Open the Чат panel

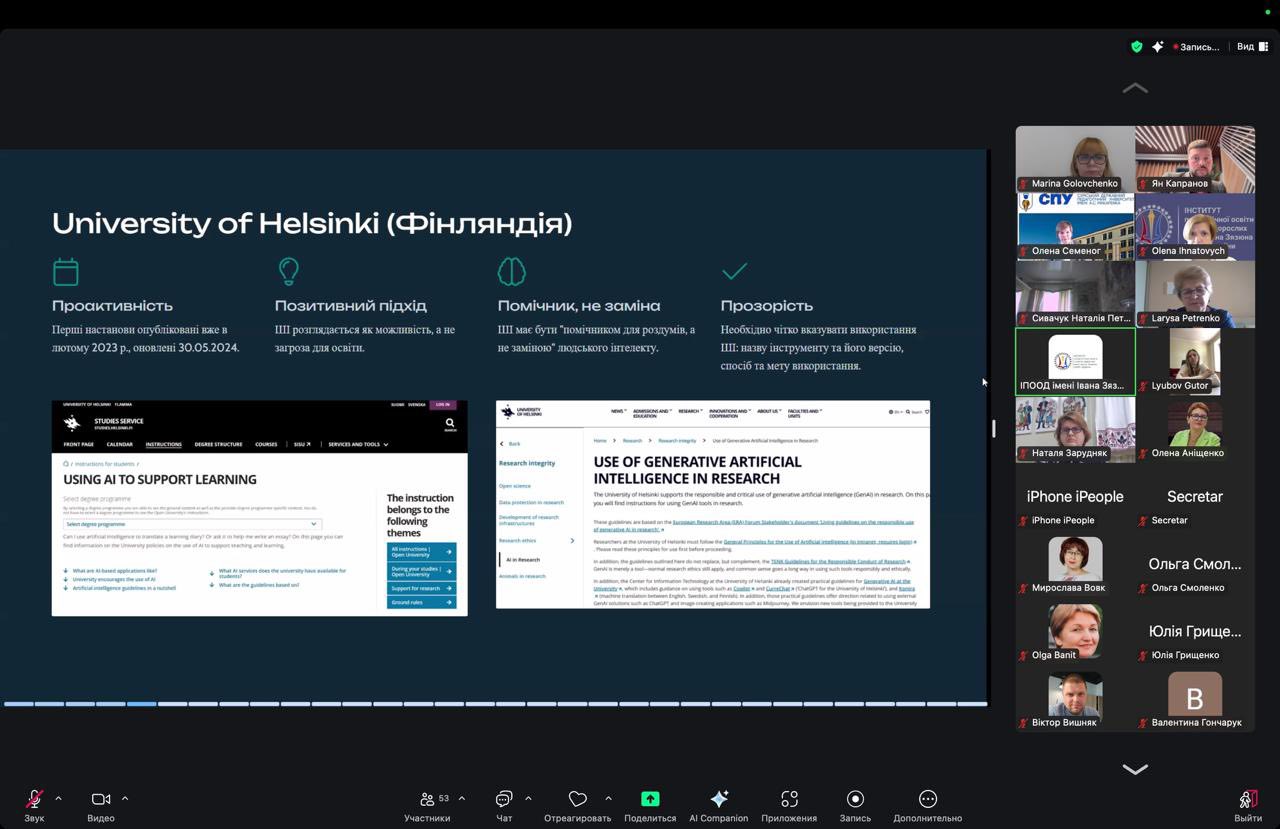504,805
